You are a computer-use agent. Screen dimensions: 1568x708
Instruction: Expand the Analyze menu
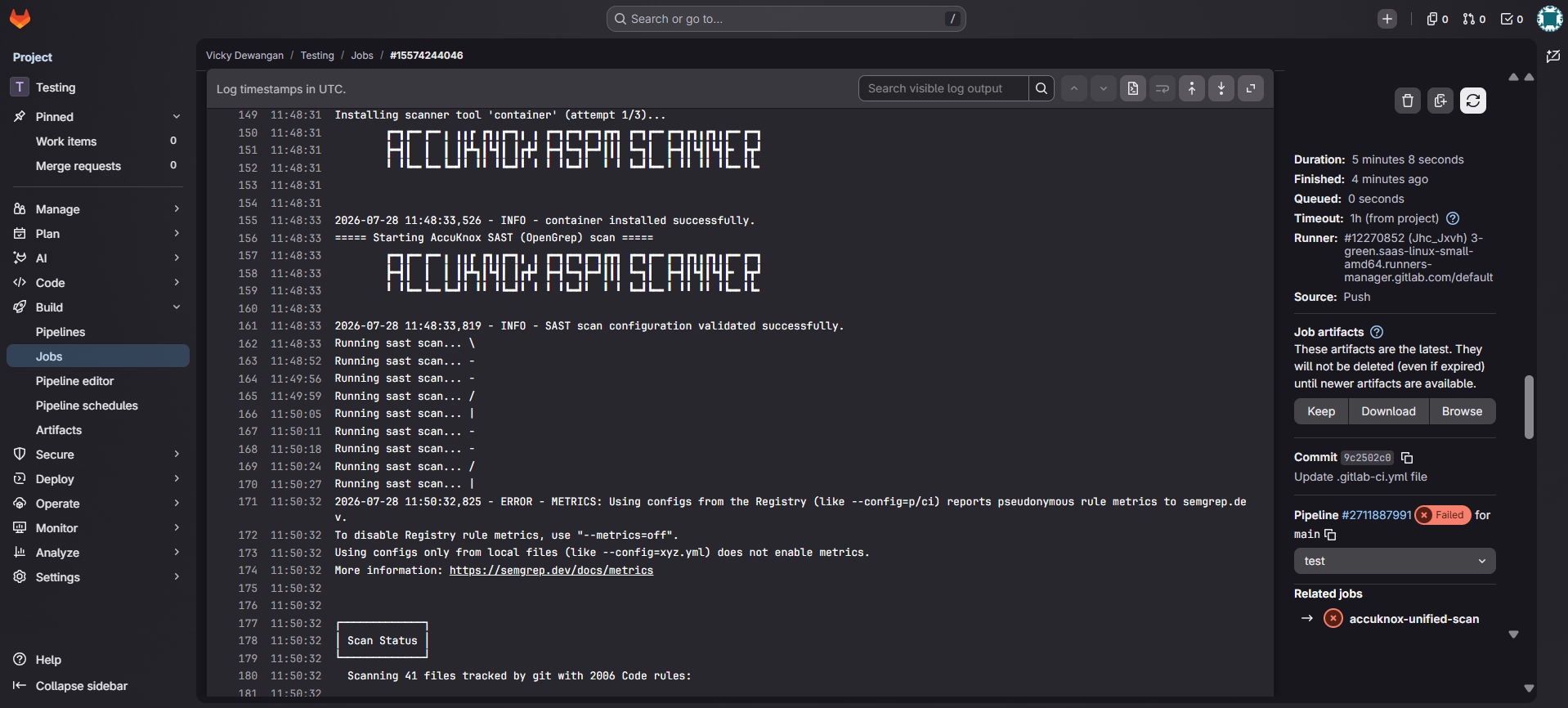point(98,553)
